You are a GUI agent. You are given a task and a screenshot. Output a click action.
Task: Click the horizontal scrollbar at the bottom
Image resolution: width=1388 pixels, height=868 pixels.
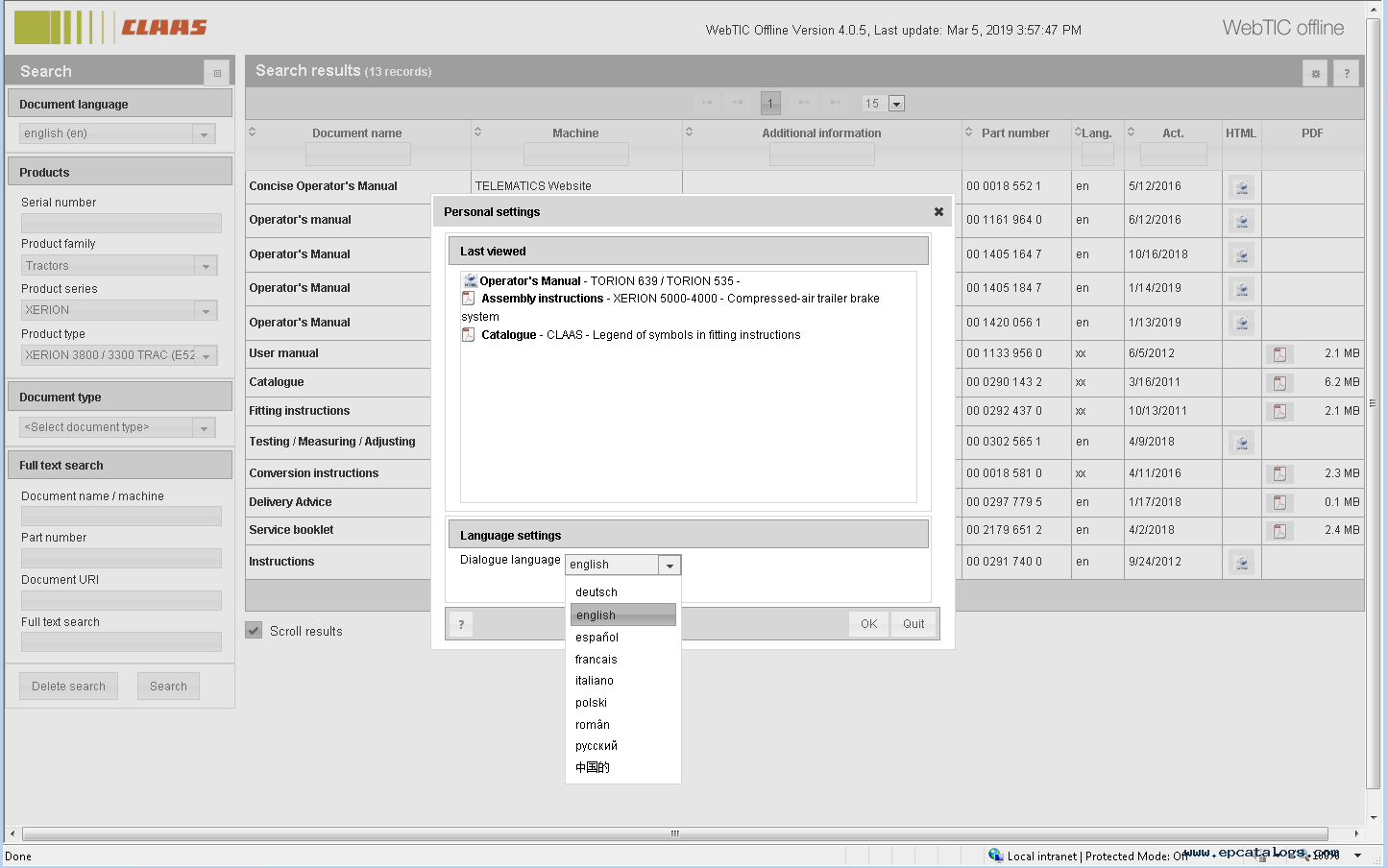[x=674, y=833]
